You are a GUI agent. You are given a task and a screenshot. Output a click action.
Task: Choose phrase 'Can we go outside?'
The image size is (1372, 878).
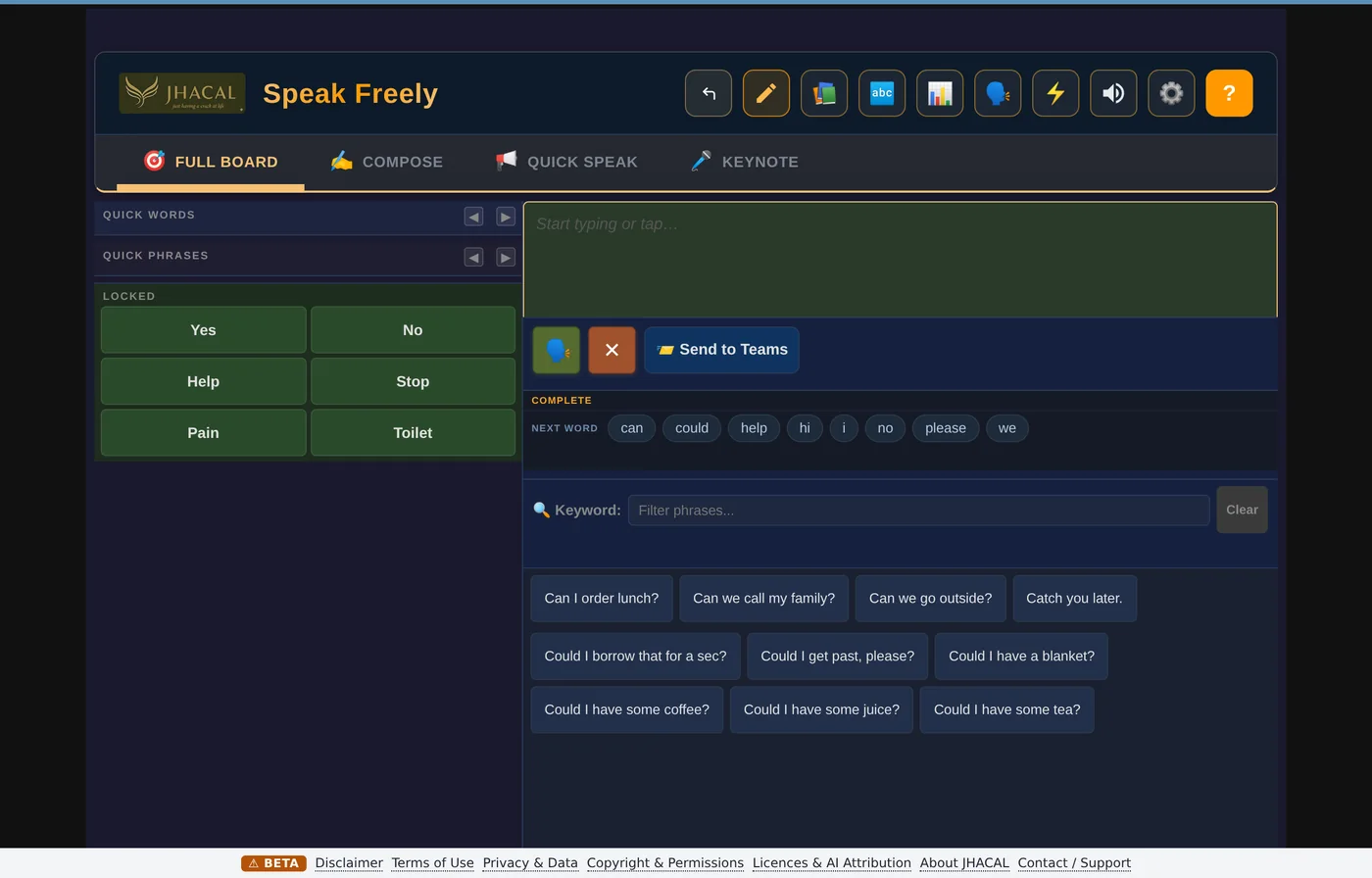(x=931, y=598)
